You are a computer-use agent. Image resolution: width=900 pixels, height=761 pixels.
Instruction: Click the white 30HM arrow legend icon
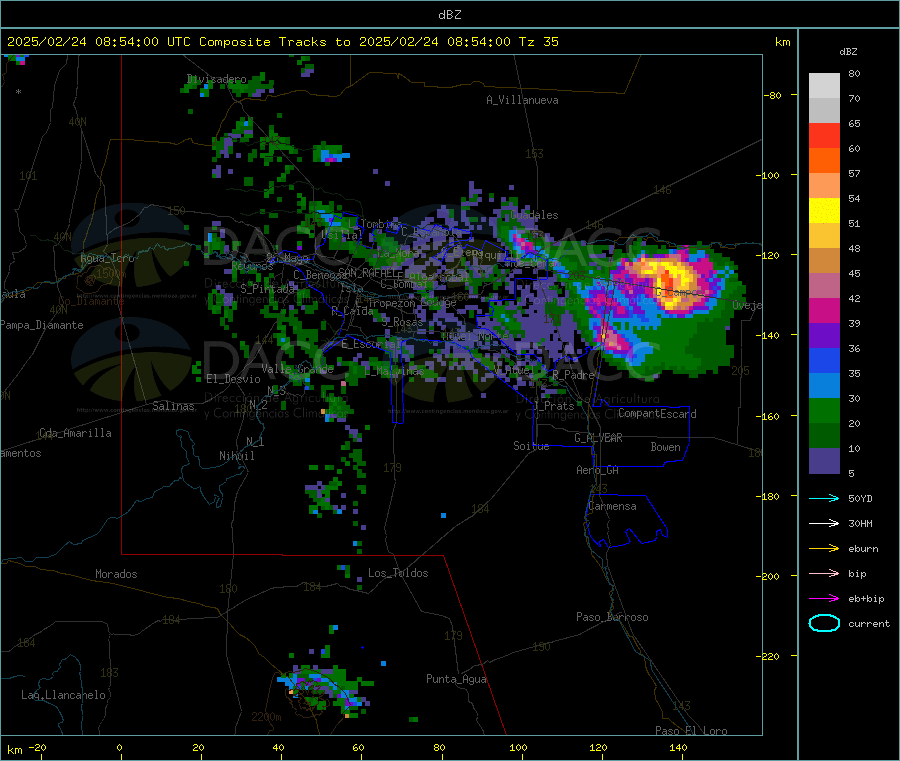[x=824, y=523]
